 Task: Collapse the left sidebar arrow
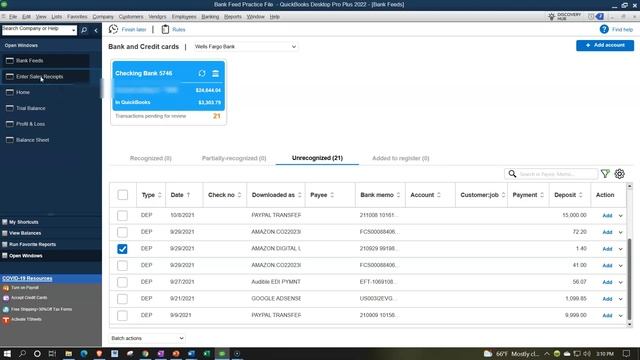click(x=96, y=30)
